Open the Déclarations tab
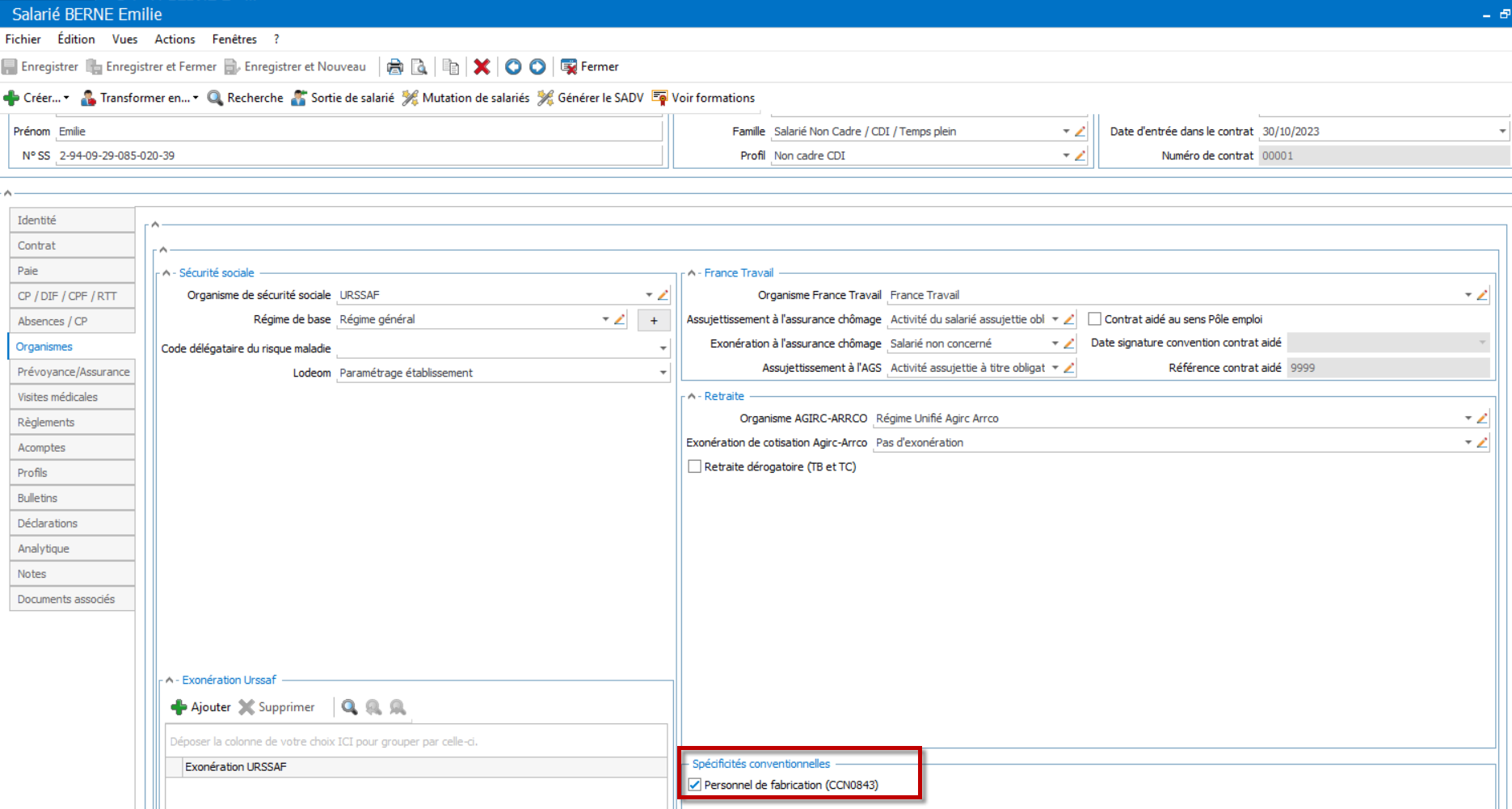1512x809 pixels. pyautogui.click(x=72, y=523)
